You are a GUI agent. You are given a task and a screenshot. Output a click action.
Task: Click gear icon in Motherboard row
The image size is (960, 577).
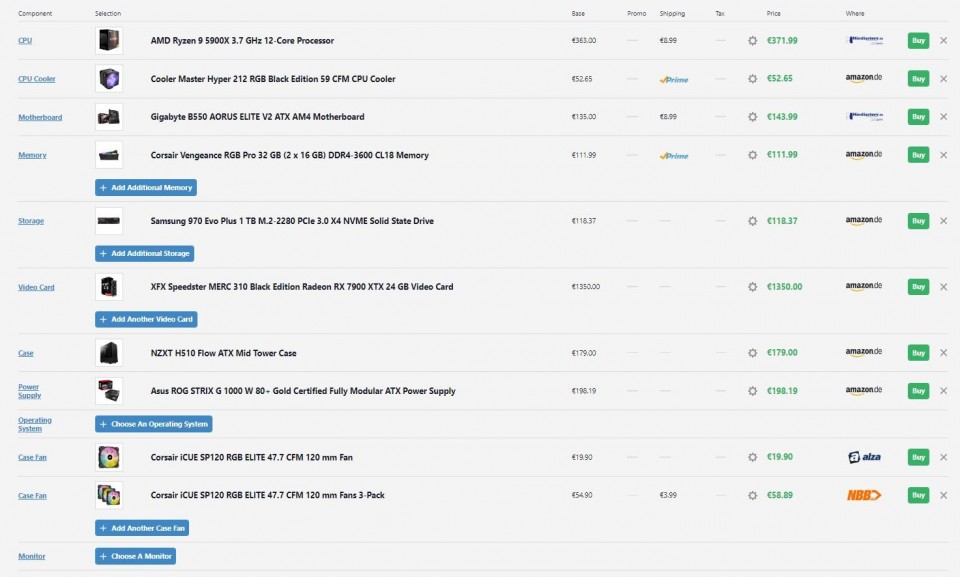(752, 116)
